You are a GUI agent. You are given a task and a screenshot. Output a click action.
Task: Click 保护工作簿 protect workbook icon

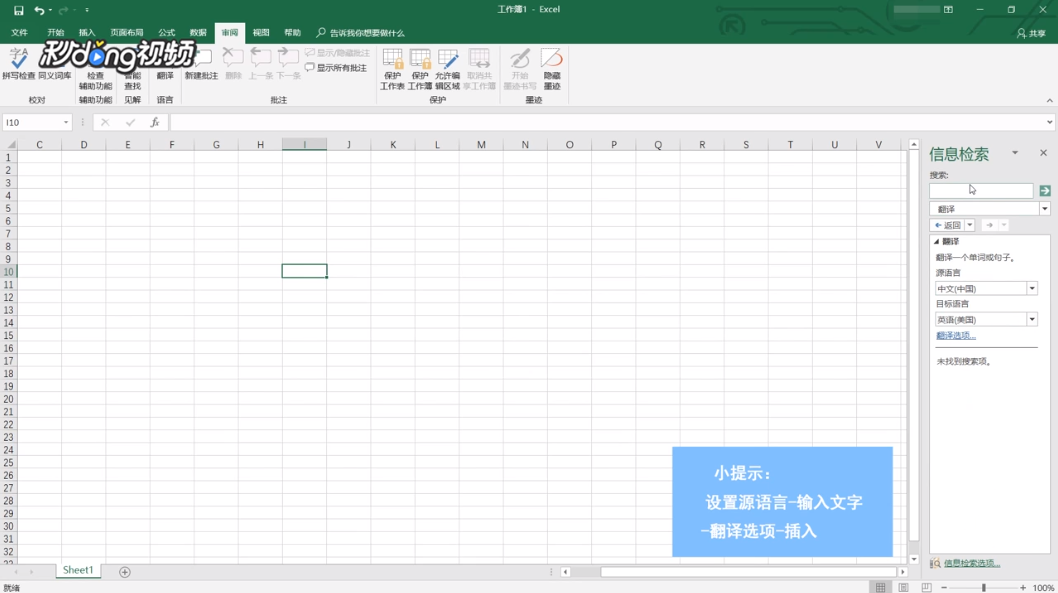click(x=420, y=69)
